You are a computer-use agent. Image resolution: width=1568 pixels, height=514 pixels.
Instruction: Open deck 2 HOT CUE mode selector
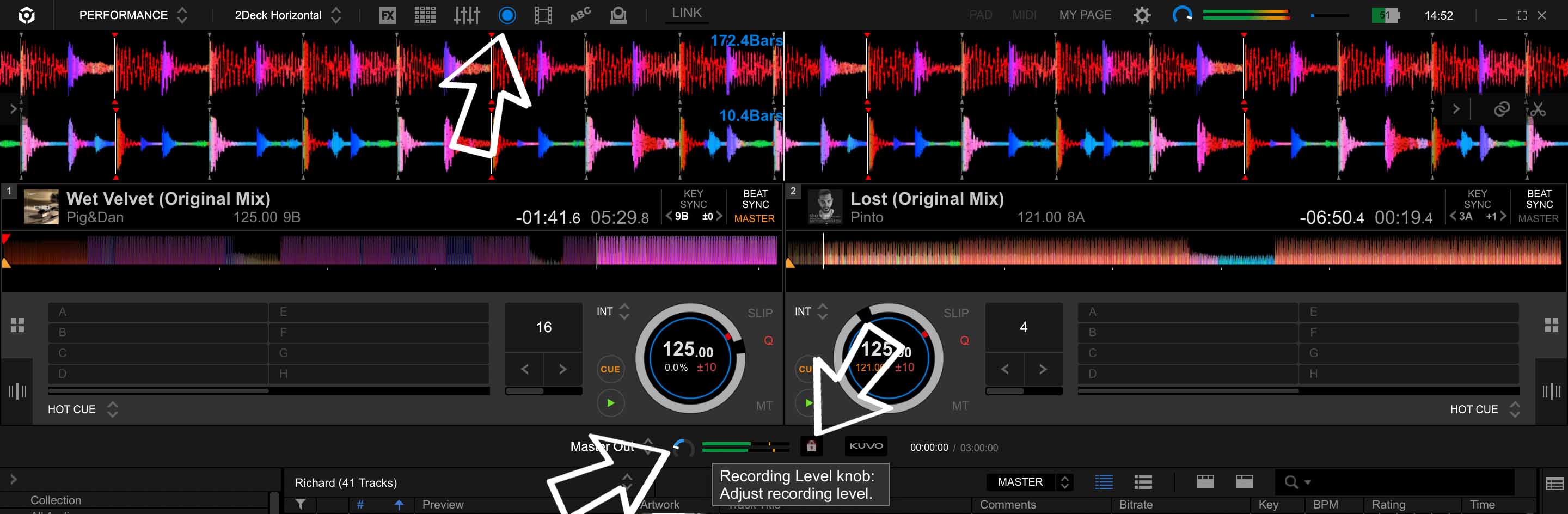tap(1485, 409)
